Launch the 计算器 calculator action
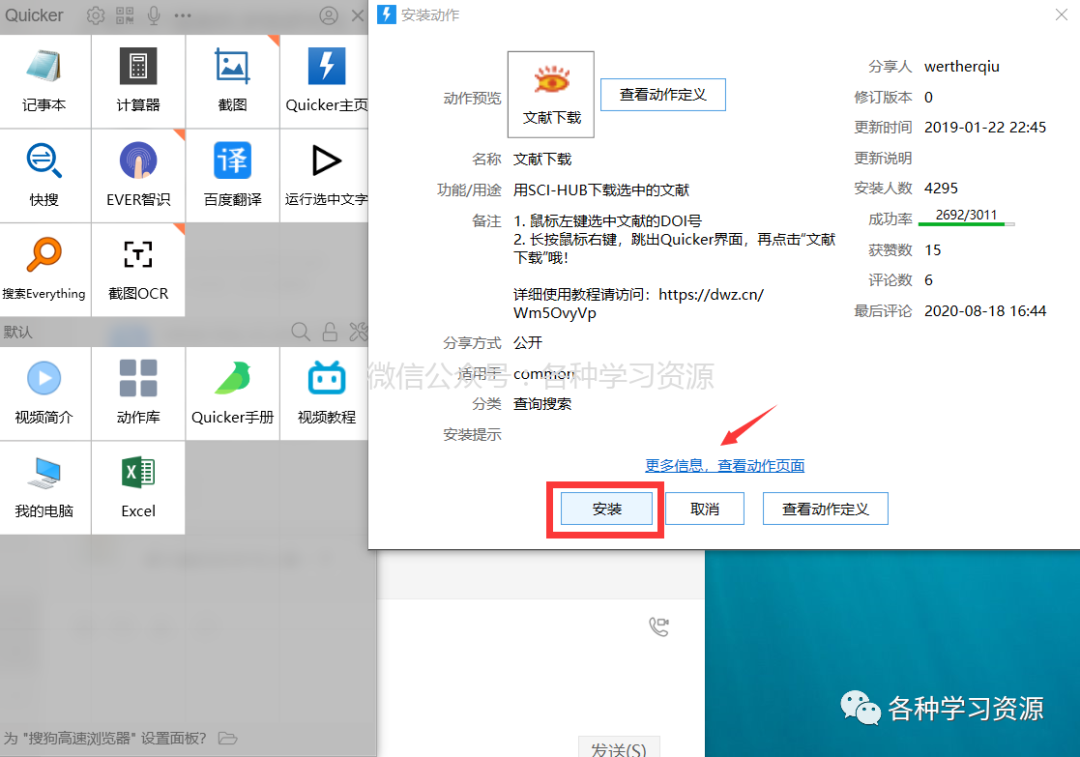1080x757 pixels. (x=138, y=81)
